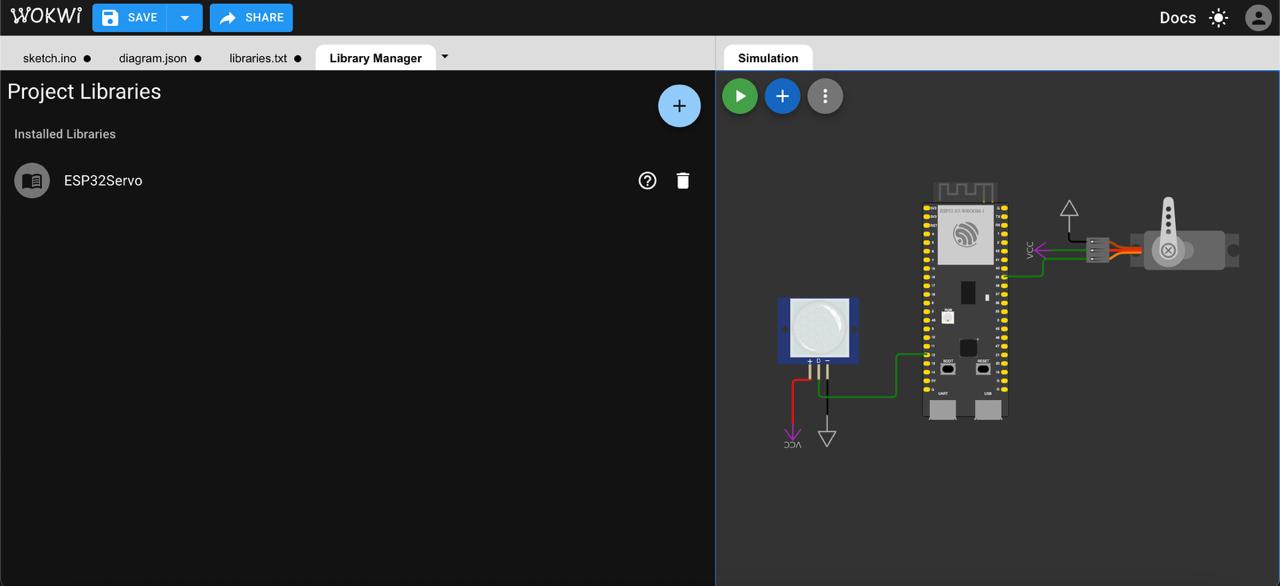Select the PIR motion sensor component
This screenshot has height=586, width=1280.
pyautogui.click(x=818, y=329)
